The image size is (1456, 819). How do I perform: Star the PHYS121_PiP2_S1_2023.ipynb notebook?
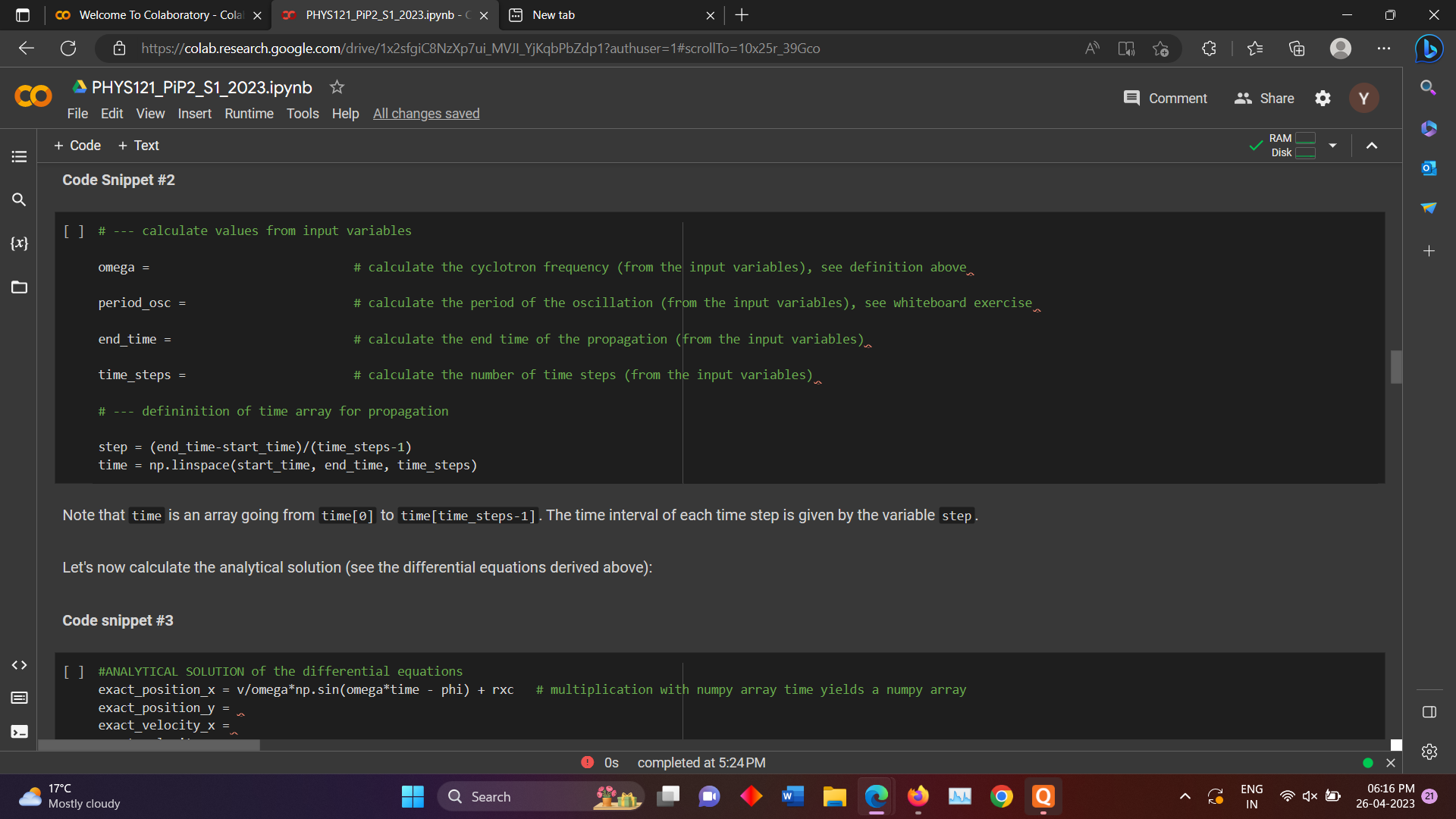click(337, 87)
